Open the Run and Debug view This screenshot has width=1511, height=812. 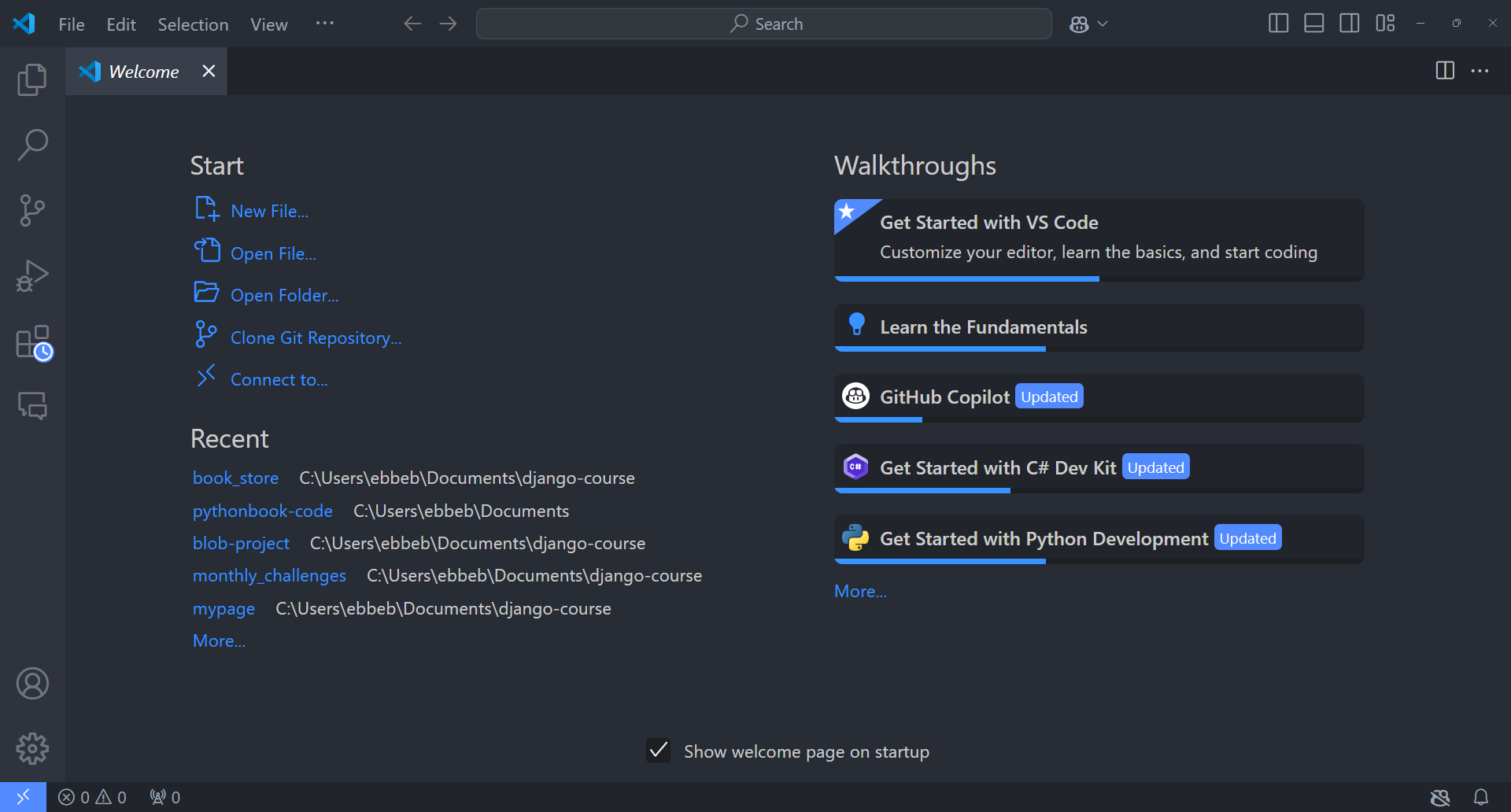point(32,276)
